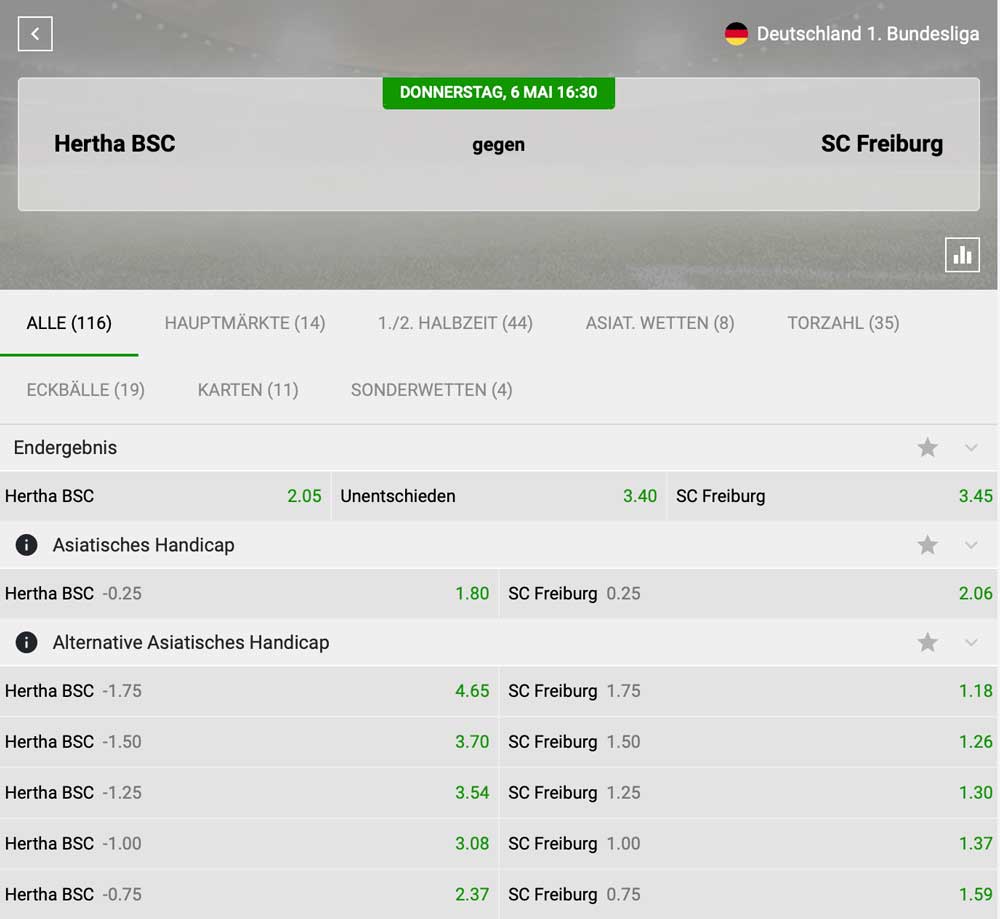Select the ALLE (116) tab
This screenshot has width=1000, height=919.
pyautogui.click(x=69, y=323)
